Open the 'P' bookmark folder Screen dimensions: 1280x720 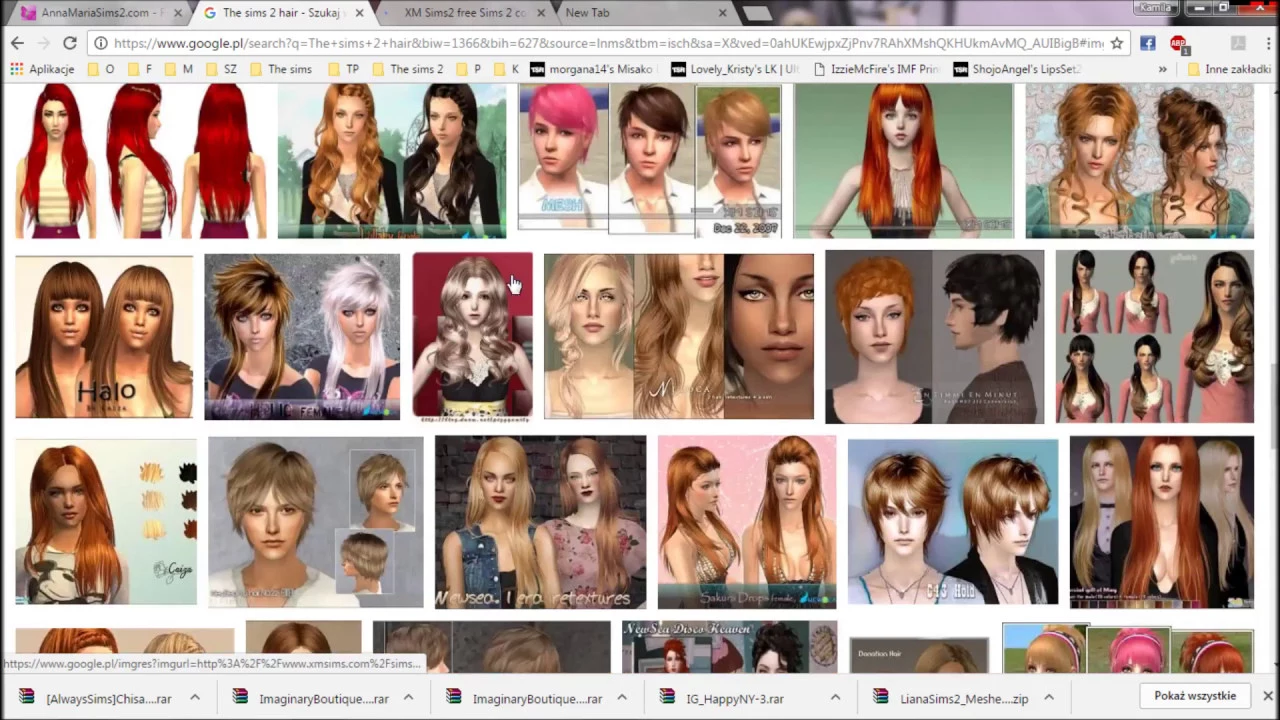pos(468,69)
